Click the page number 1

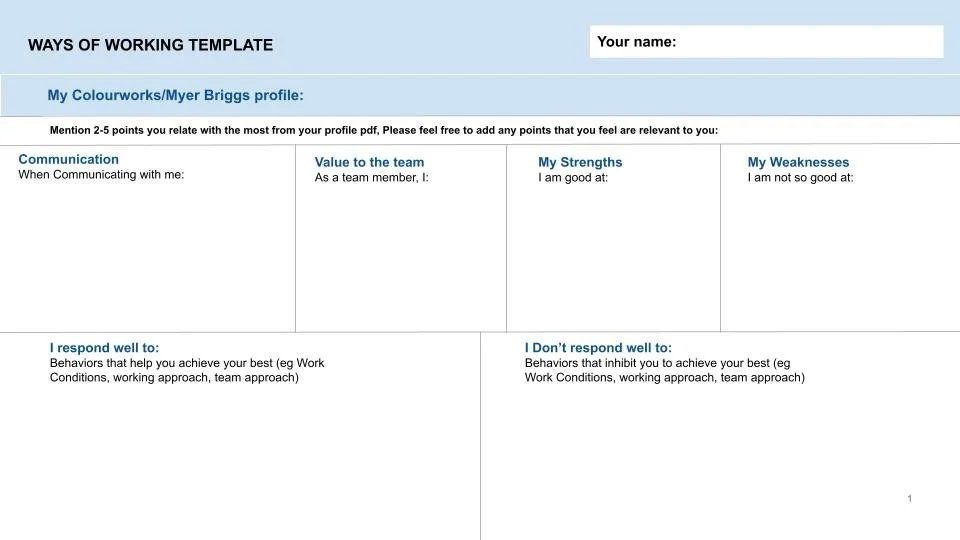(910, 498)
